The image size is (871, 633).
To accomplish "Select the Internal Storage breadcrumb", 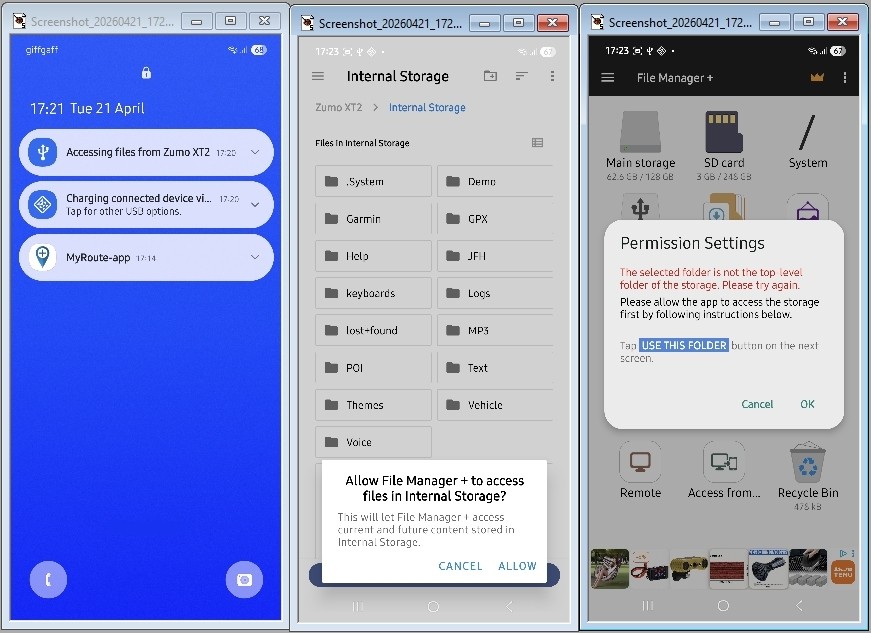I will point(427,107).
